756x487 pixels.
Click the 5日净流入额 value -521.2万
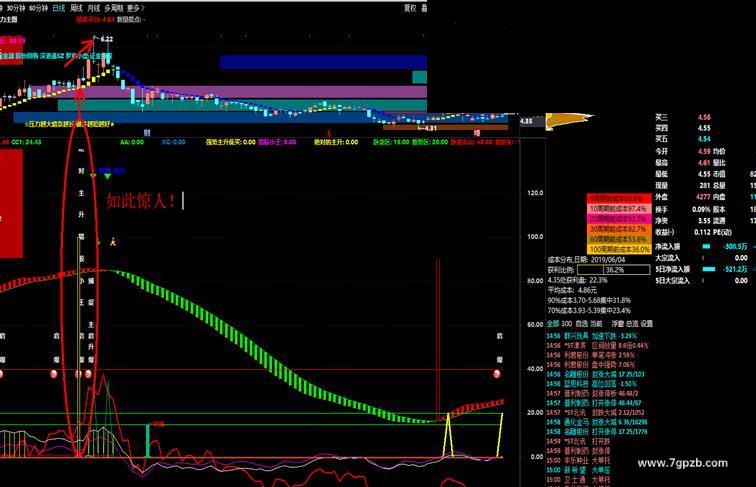[735, 269]
